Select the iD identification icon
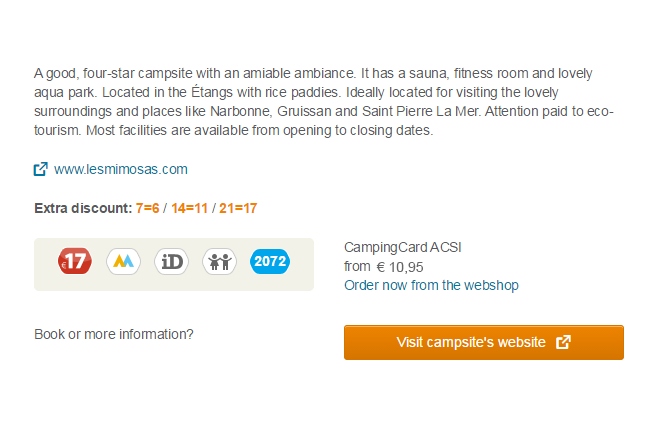This screenshot has width=657, height=438. [171, 262]
